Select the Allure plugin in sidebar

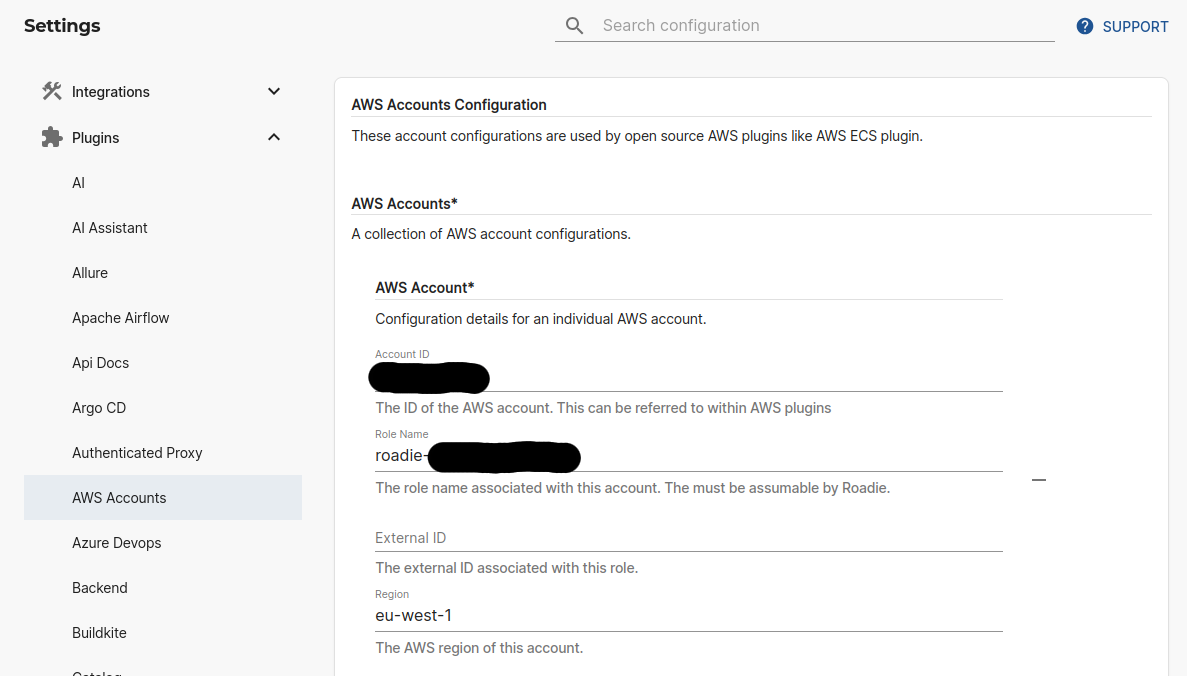point(90,272)
